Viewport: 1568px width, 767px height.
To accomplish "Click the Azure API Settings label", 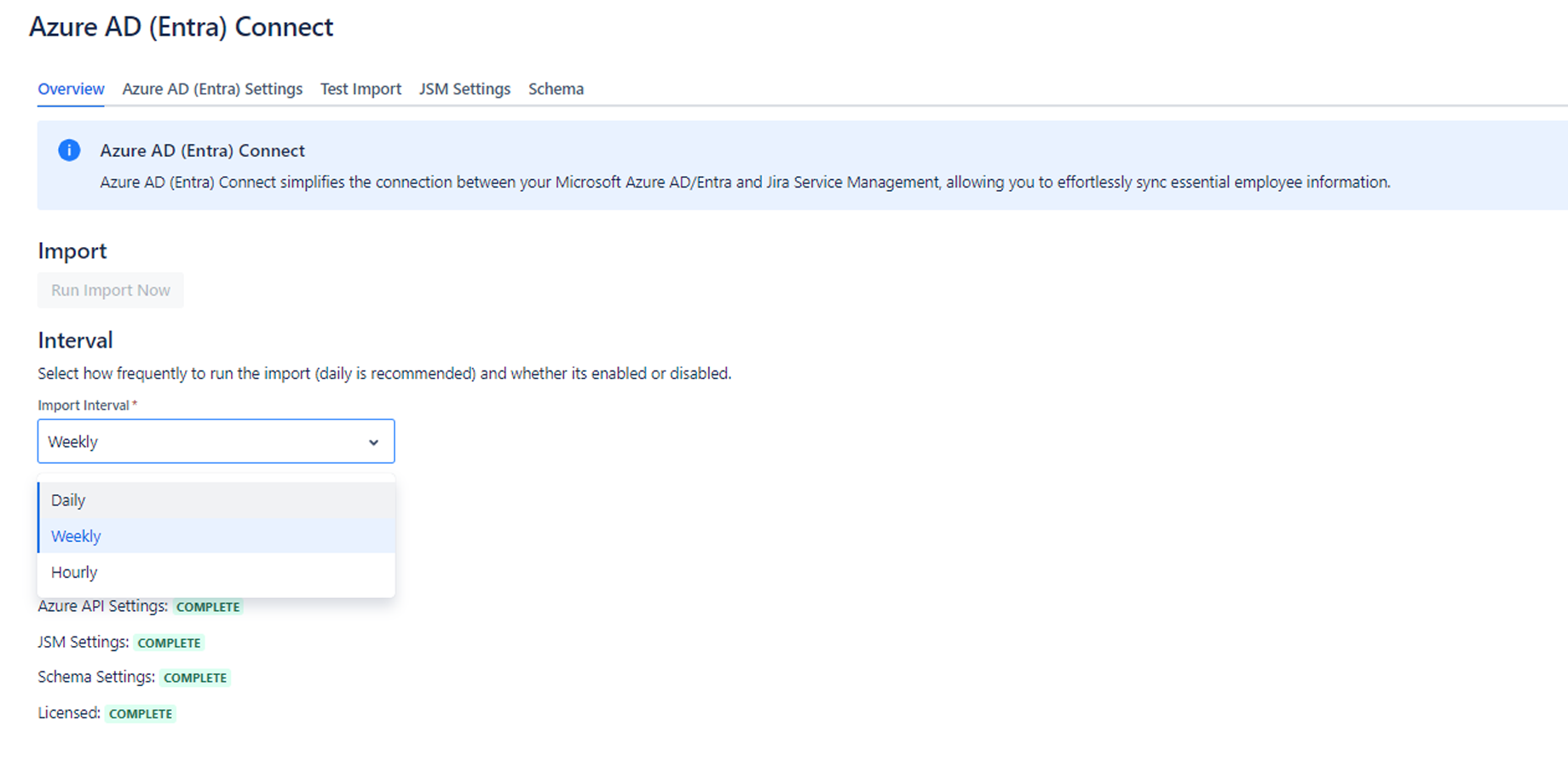I will point(102,606).
